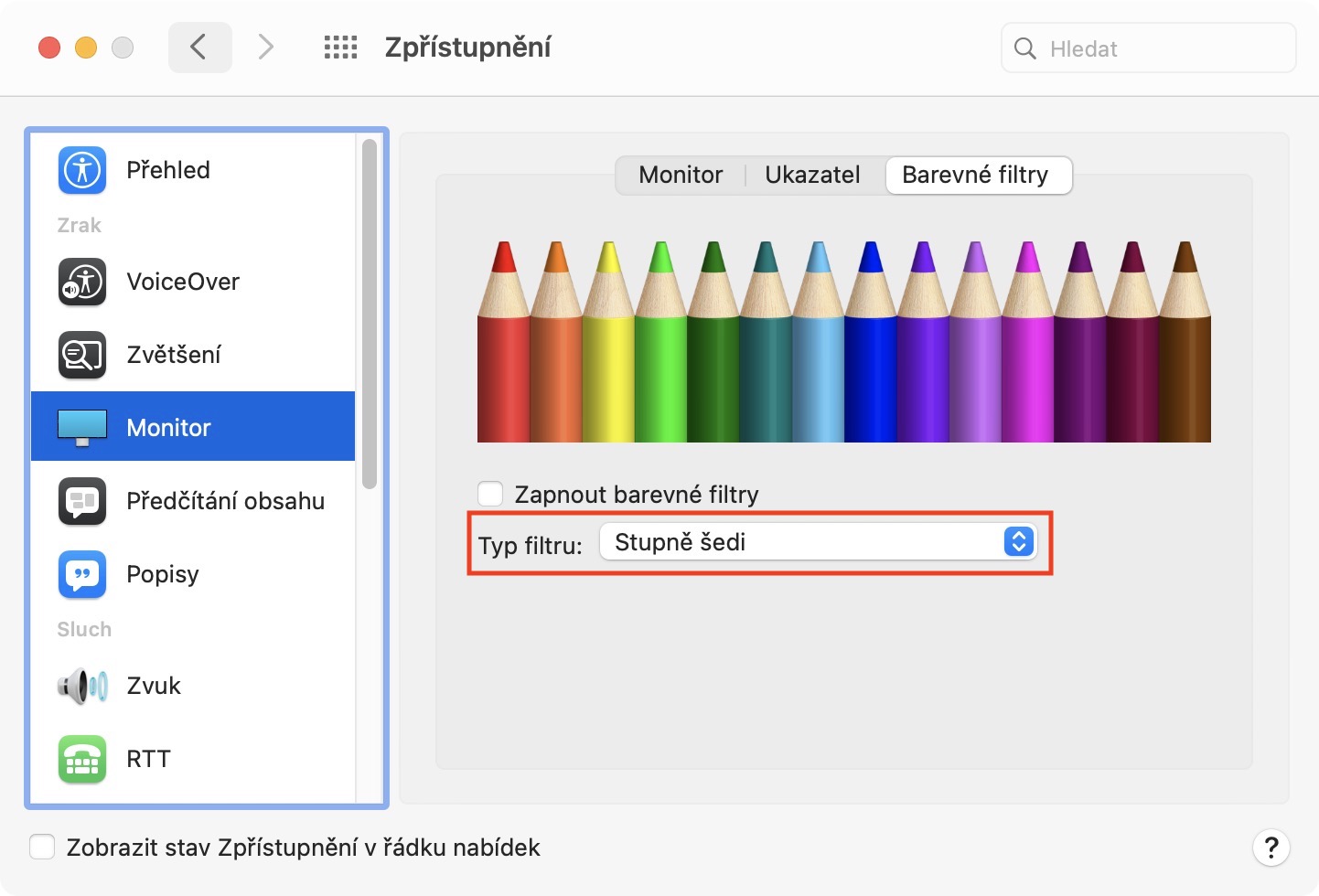Select the Zvuk speaker icon
The width and height of the screenshot is (1319, 896).
click(82, 686)
